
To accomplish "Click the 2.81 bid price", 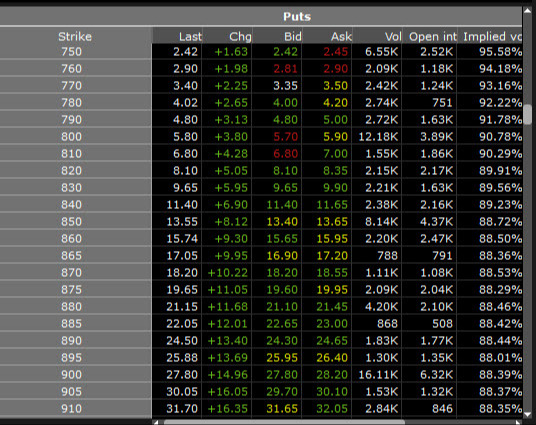I will (285, 69).
